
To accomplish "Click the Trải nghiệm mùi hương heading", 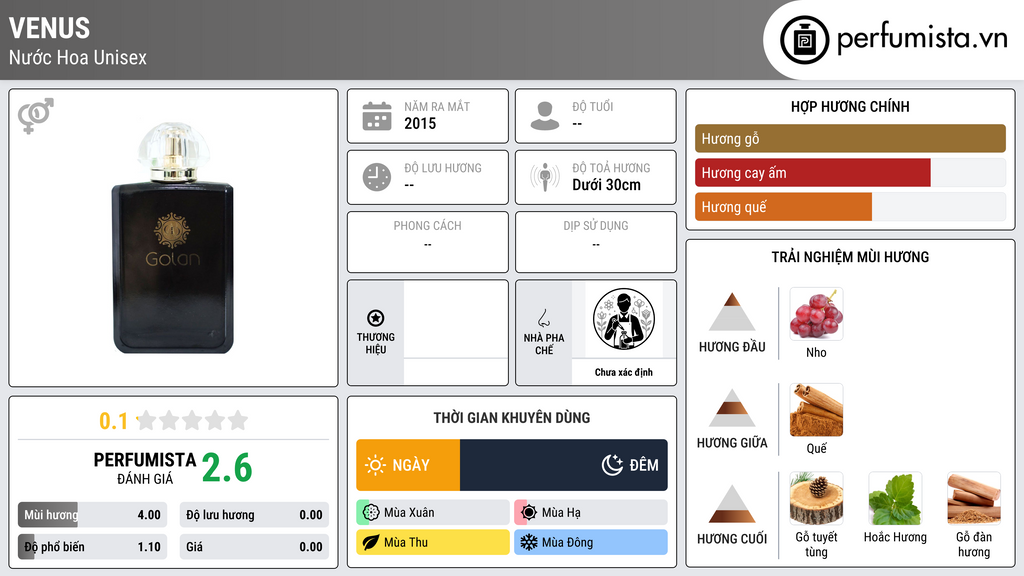I will pyautogui.click(x=850, y=257).
